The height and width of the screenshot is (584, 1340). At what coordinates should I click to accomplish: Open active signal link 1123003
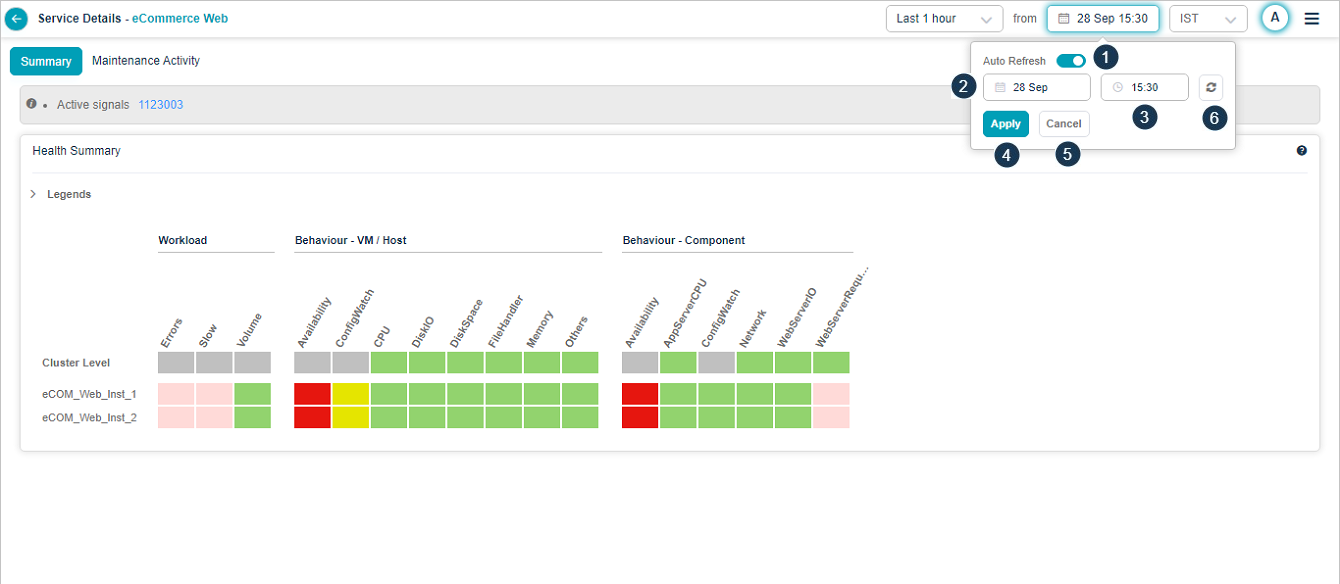point(160,105)
